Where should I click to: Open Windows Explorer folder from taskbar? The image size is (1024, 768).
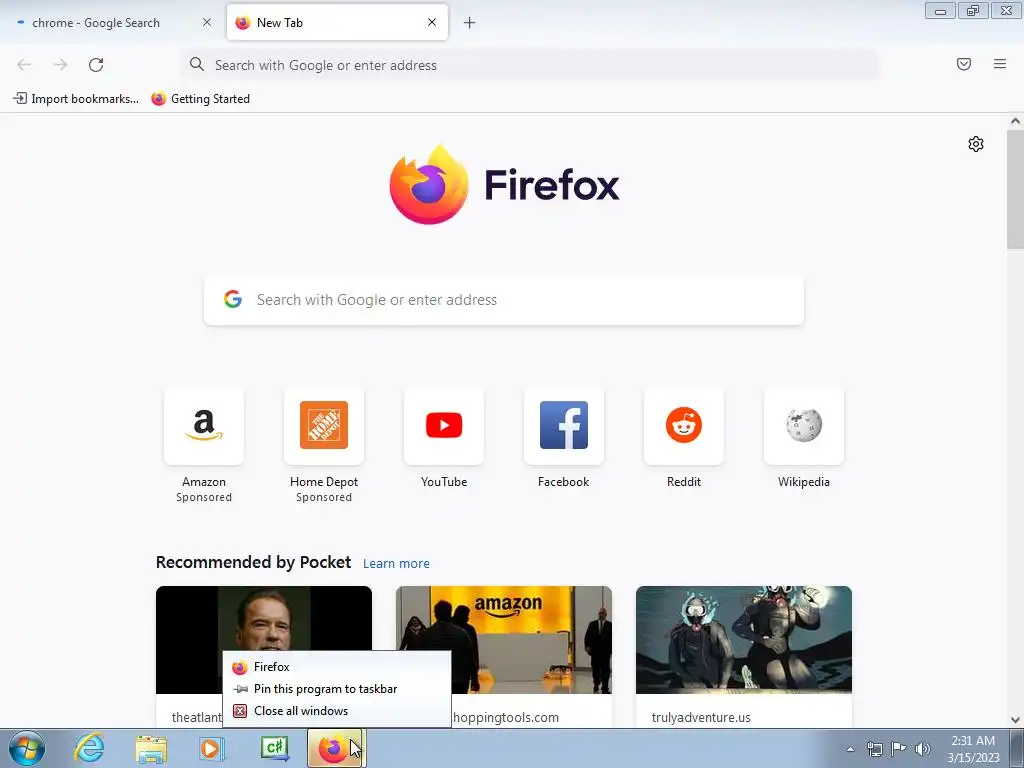click(x=151, y=748)
